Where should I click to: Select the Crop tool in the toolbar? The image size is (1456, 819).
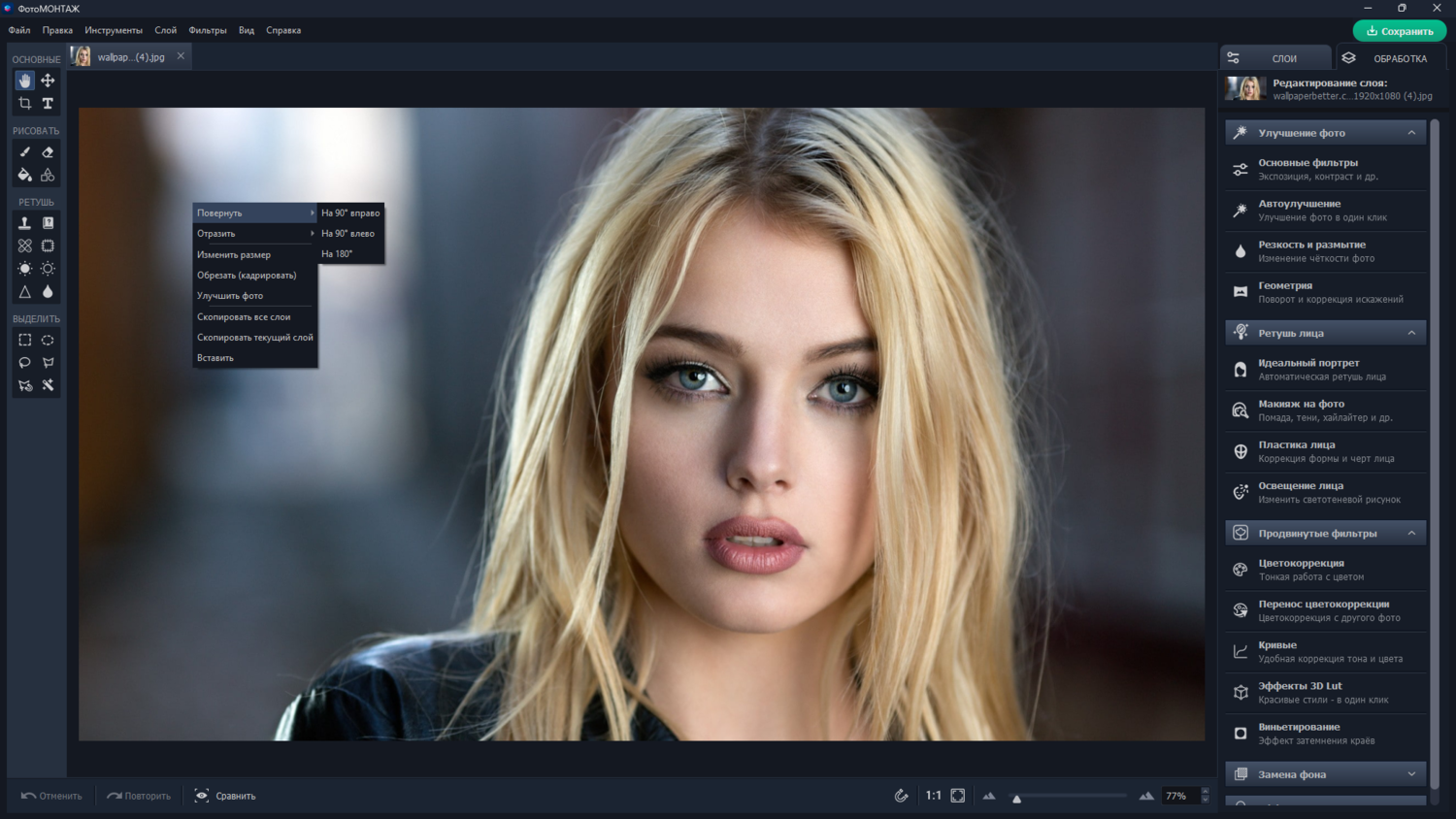[x=25, y=103]
